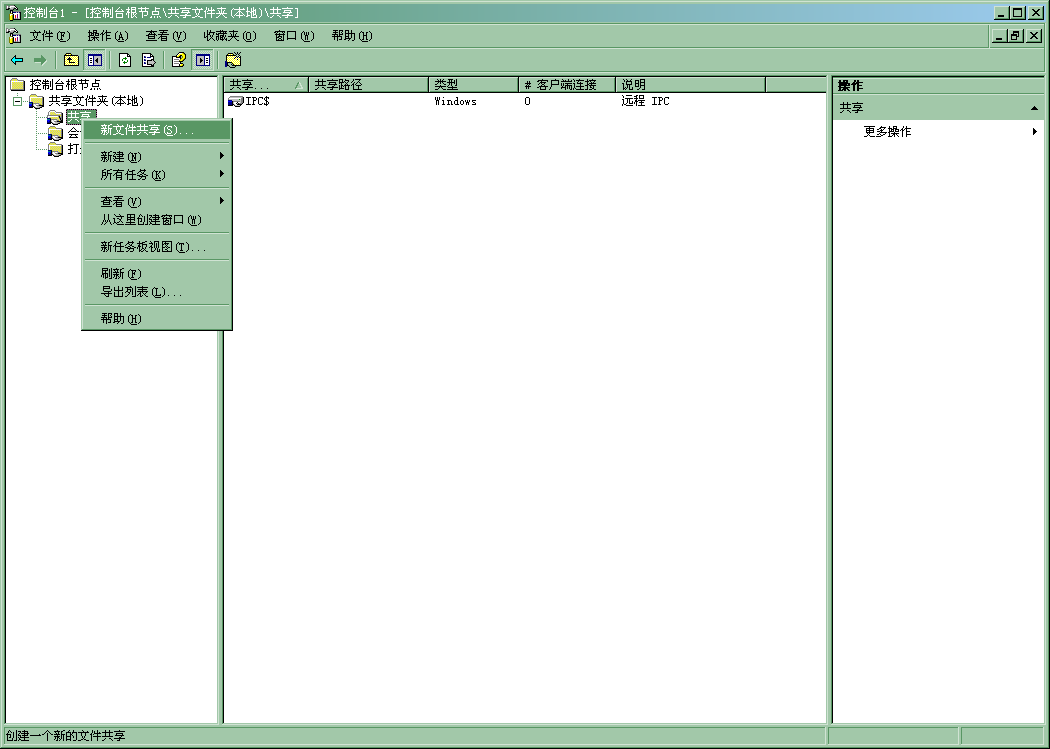Open the 操作(A) menu in menu bar
The width and height of the screenshot is (1050, 749).
(108, 35)
